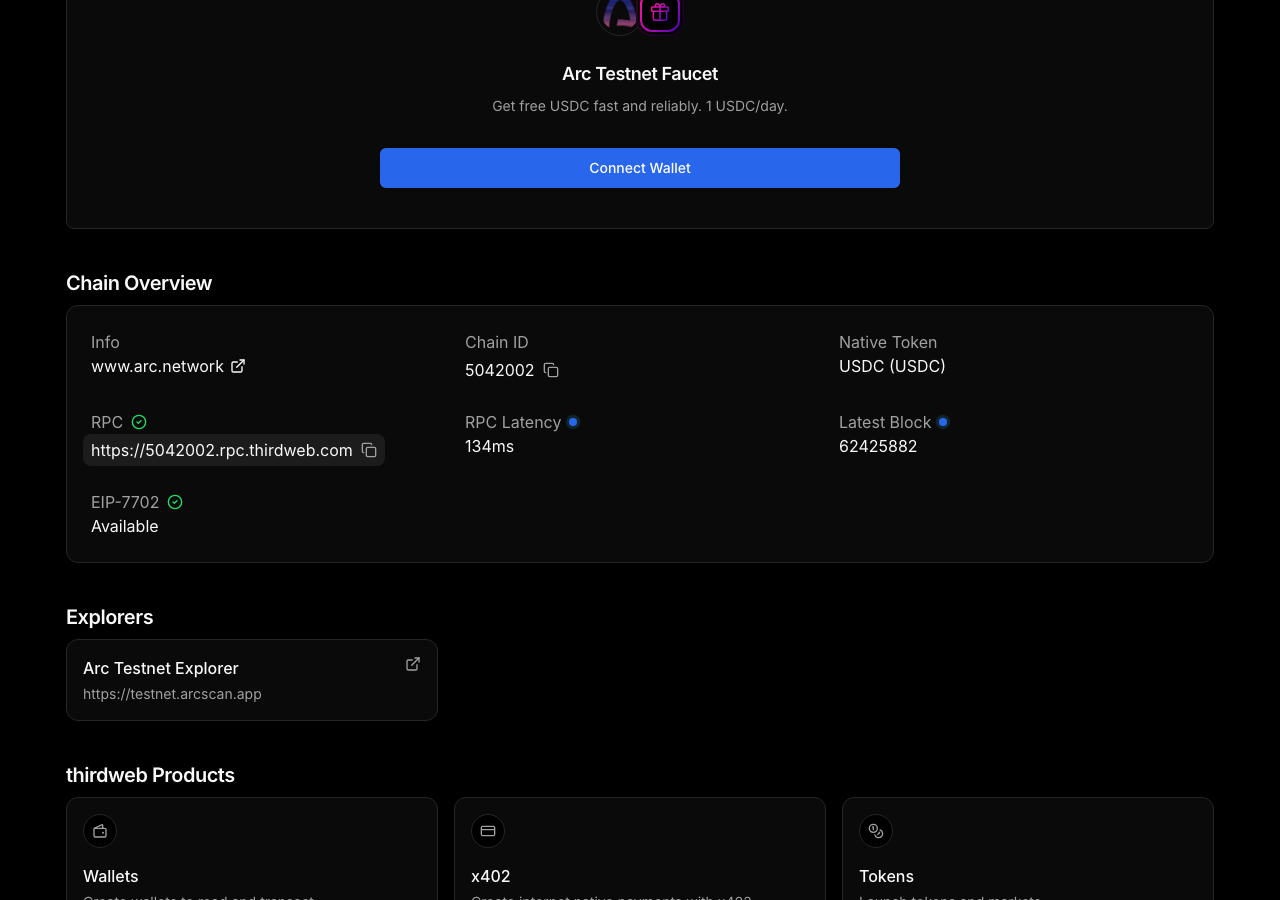Image resolution: width=1280 pixels, height=900 pixels.
Task: Open the Wallets product title
Action: 111,876
